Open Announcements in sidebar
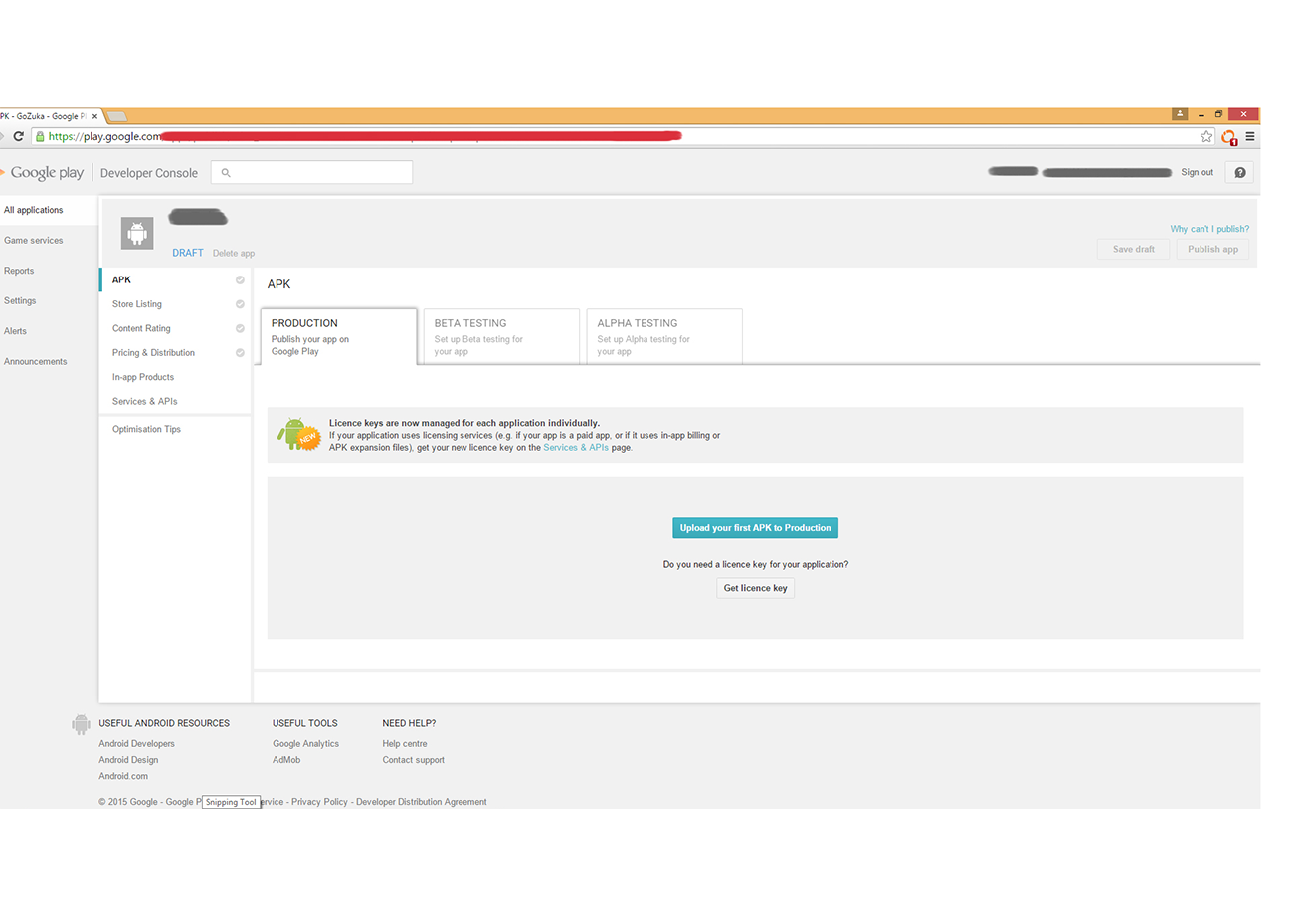Viewport: 1293px width, 924px height. point(36,361)
